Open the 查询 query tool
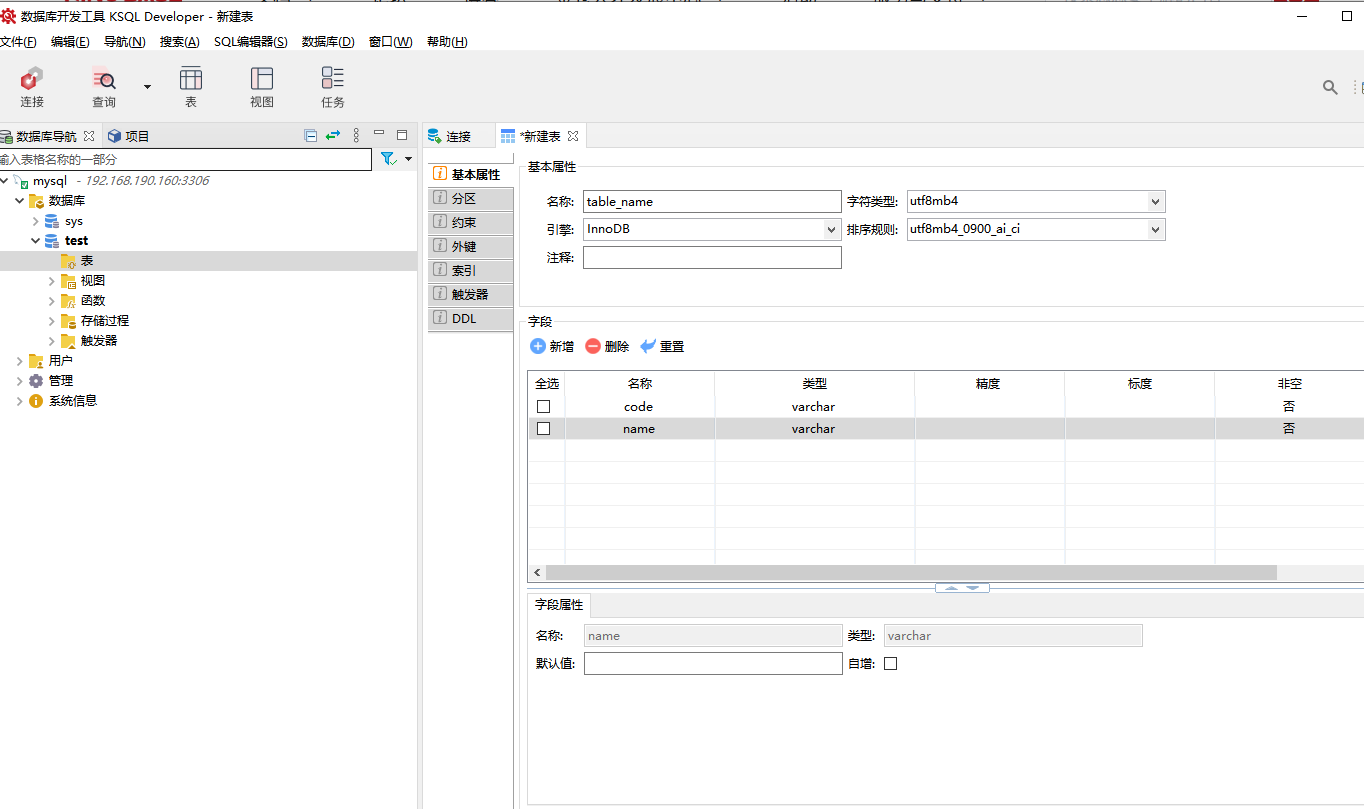This screenshot has height=809, width=1364. 104,86
